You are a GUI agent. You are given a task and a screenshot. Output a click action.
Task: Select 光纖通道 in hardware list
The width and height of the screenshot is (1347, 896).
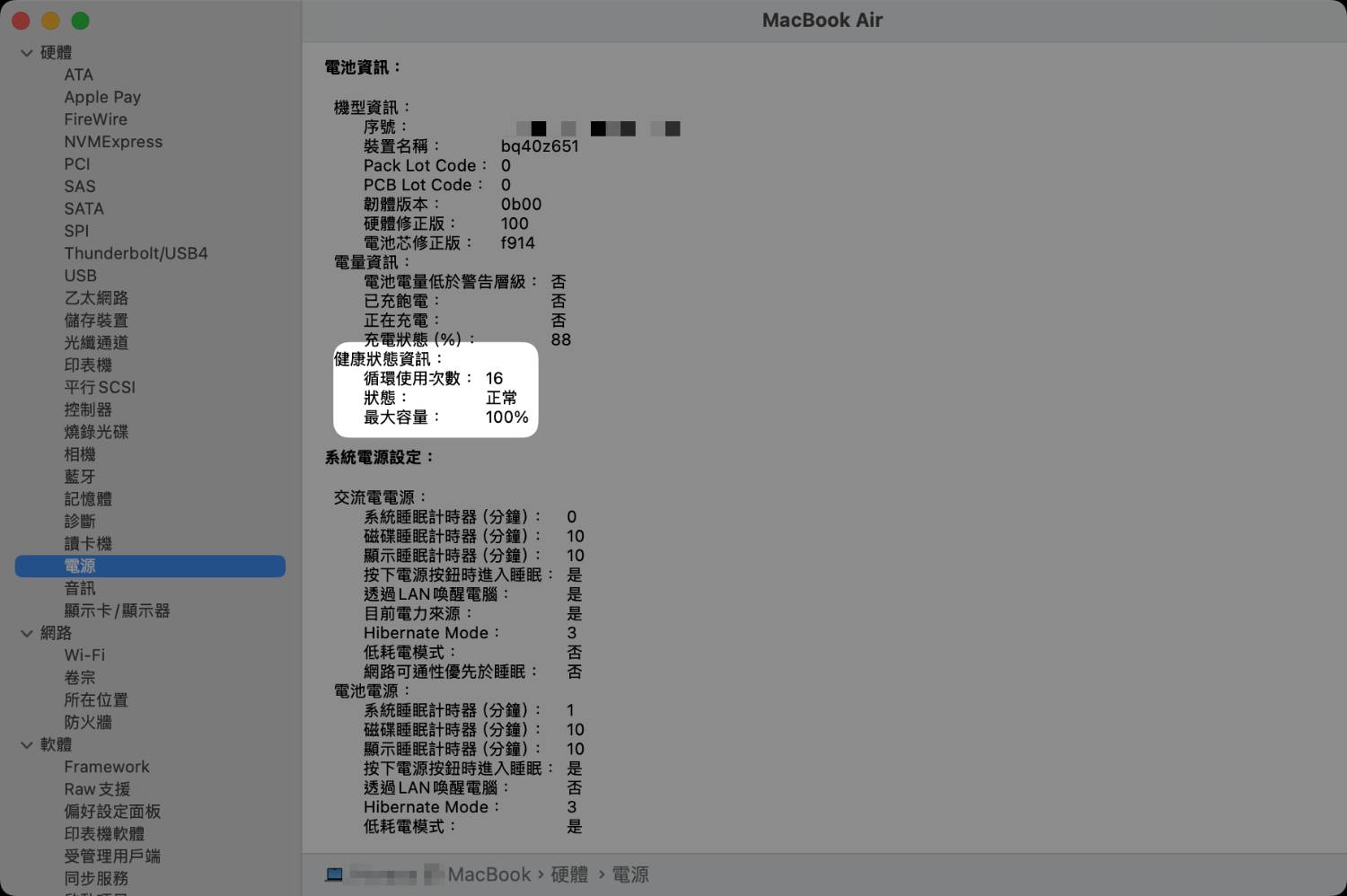(96, 343)
